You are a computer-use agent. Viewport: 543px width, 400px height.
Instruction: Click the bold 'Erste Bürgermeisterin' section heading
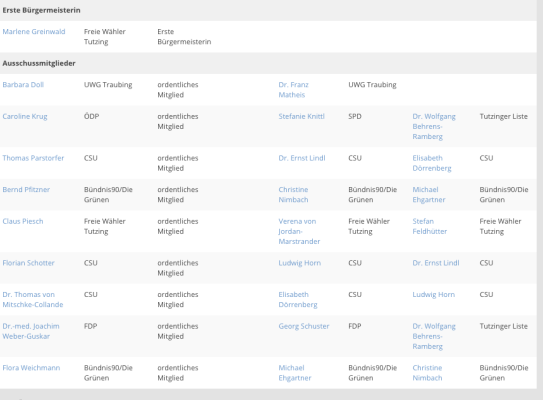point(41,10)
